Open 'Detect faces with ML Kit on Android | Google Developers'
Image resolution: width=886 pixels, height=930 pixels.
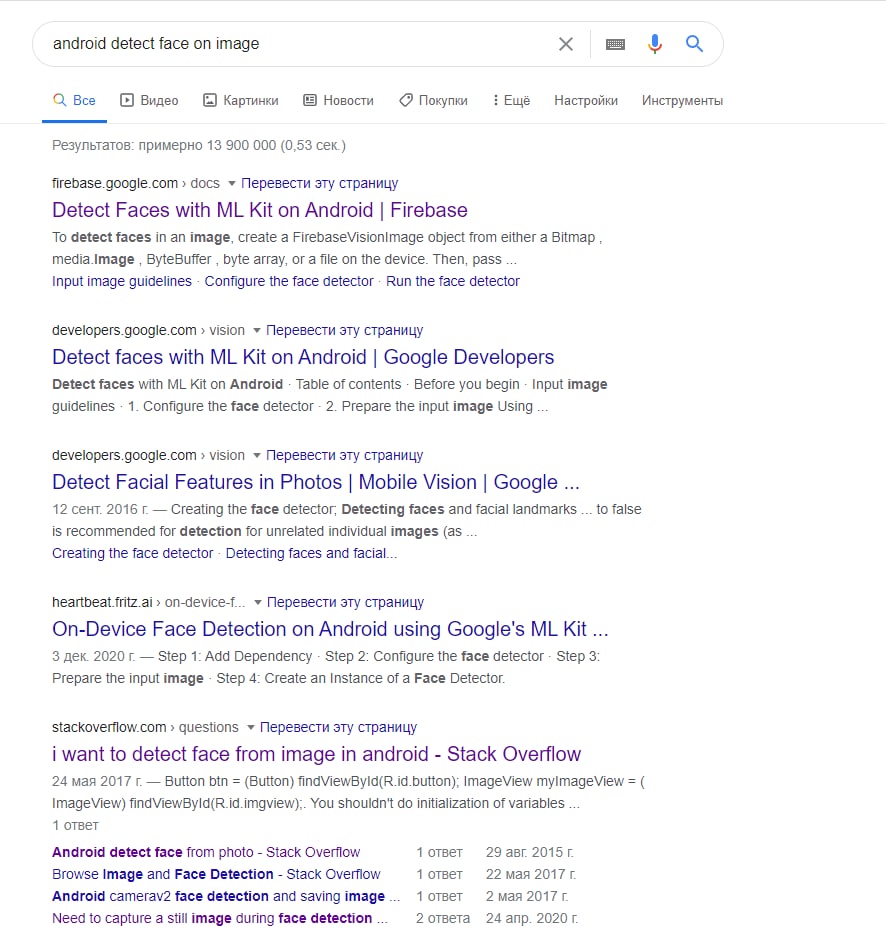coord(303,357)
